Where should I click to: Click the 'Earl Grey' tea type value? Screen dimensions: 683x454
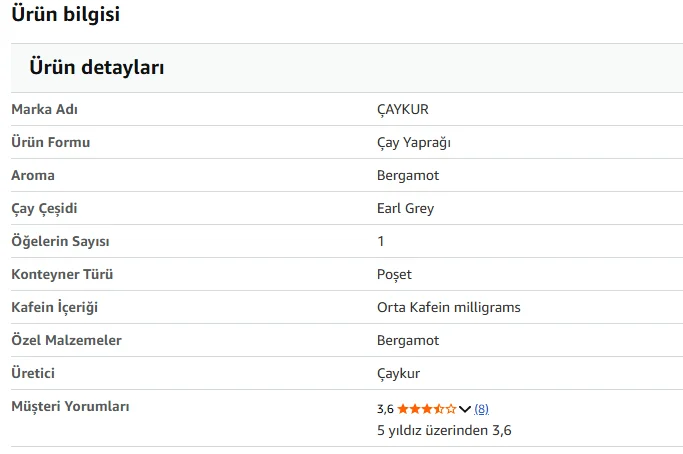click(x=406, y=208)
